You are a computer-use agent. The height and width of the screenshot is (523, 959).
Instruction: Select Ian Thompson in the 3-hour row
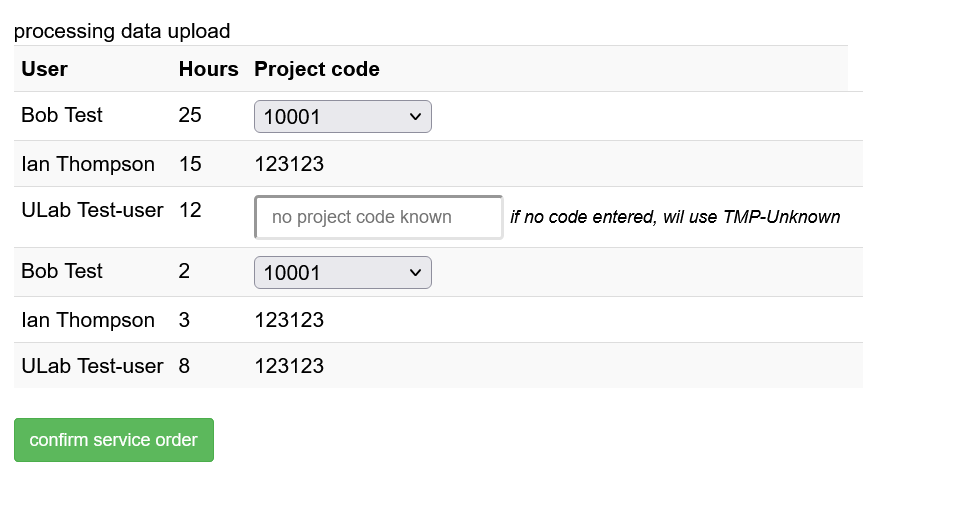pyautogui.click(x=88, y=320)
